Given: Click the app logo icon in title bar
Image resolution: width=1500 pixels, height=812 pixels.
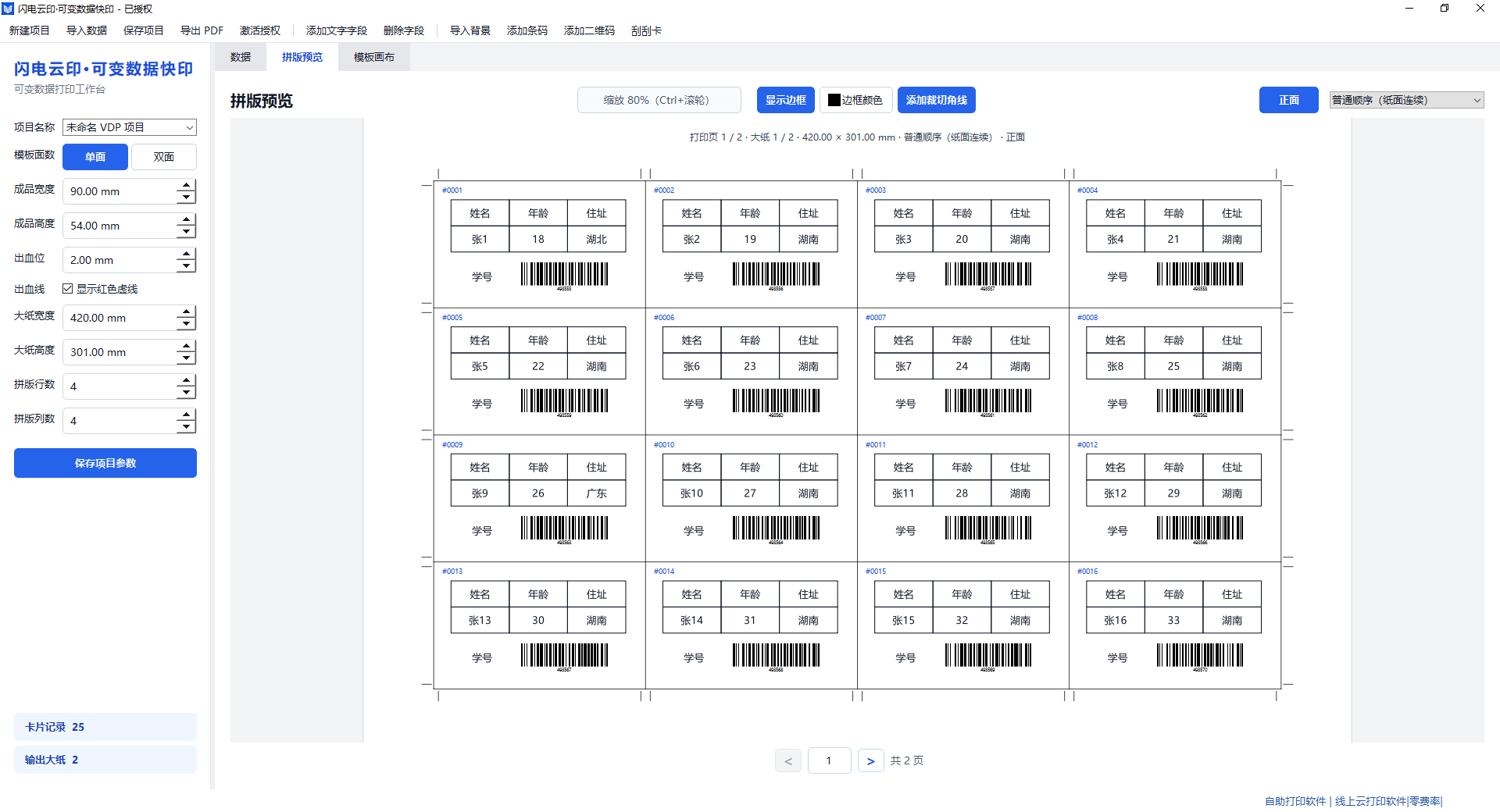Looking at the screenshot, I should [x=8, y=9].
